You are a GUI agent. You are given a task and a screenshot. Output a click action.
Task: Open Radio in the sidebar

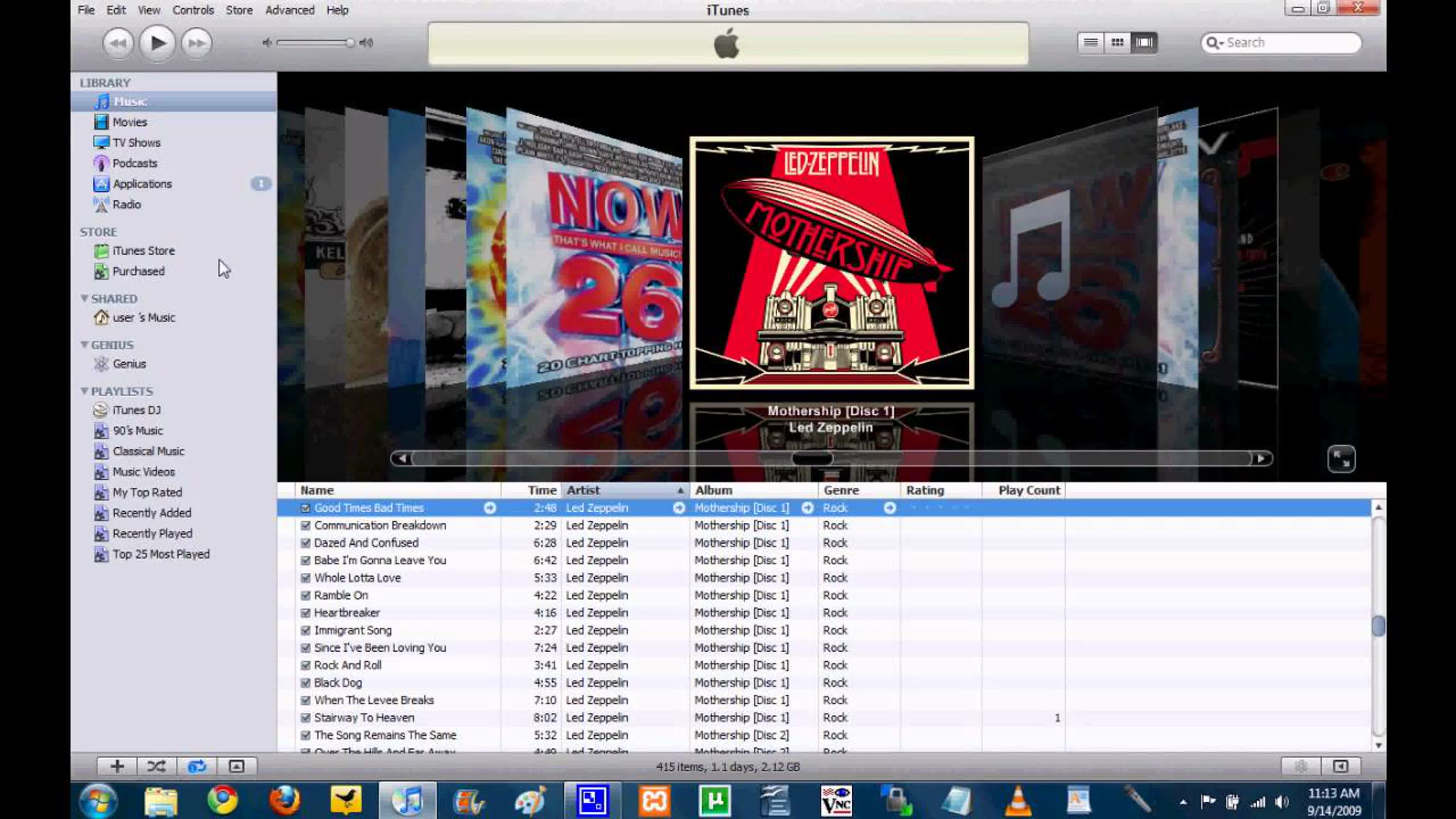coord(127,205)
